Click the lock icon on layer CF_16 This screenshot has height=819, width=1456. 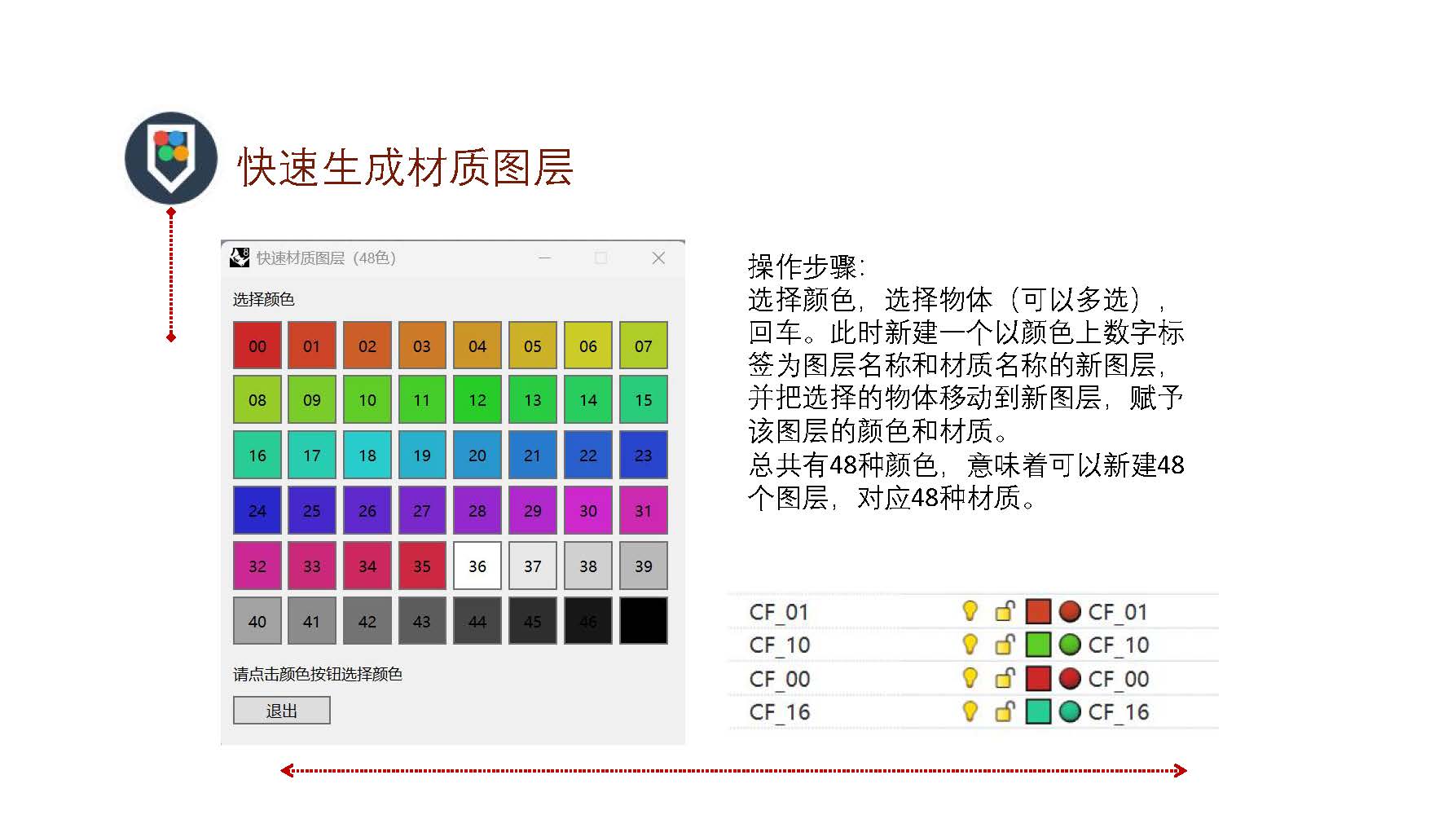(x=1004, y=711)
